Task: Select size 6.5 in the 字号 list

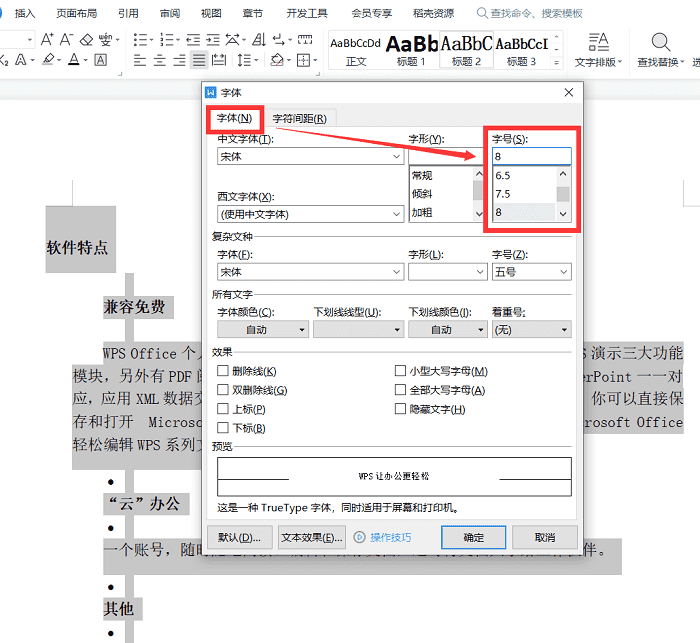Action: (x=524, y=175)
